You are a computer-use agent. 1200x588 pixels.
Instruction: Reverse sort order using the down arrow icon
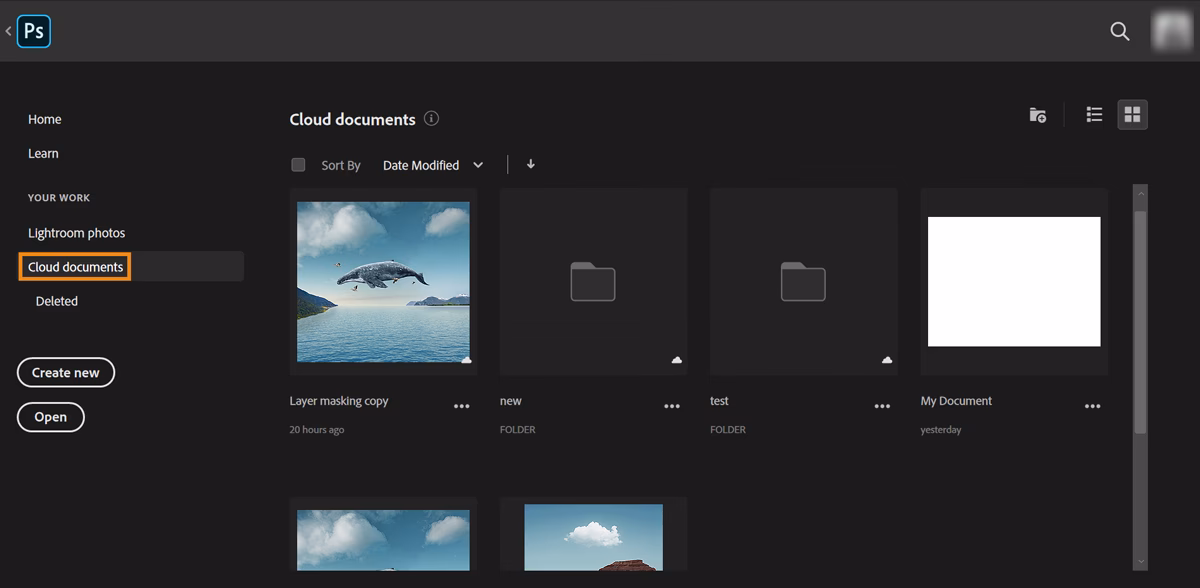tap(529, 164)
